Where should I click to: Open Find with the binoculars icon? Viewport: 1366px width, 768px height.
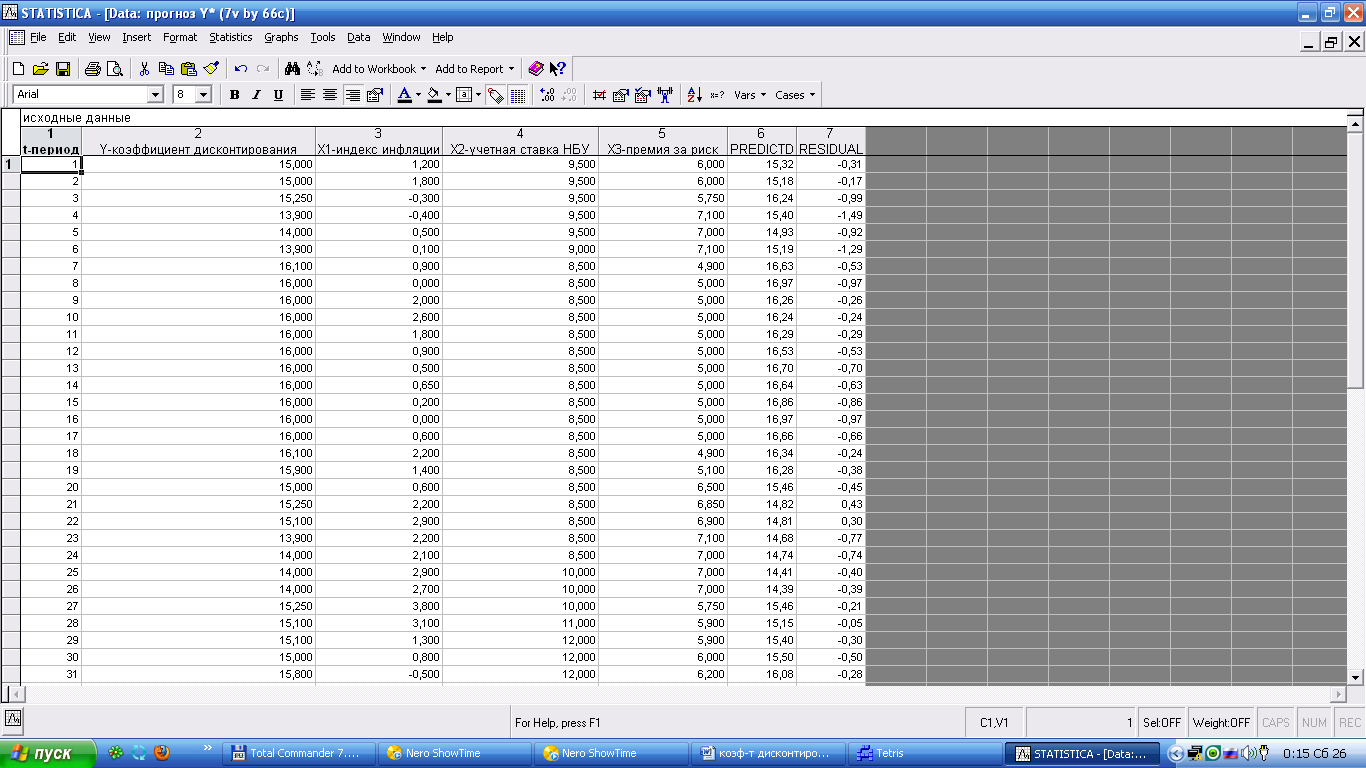tap(292, 69)
